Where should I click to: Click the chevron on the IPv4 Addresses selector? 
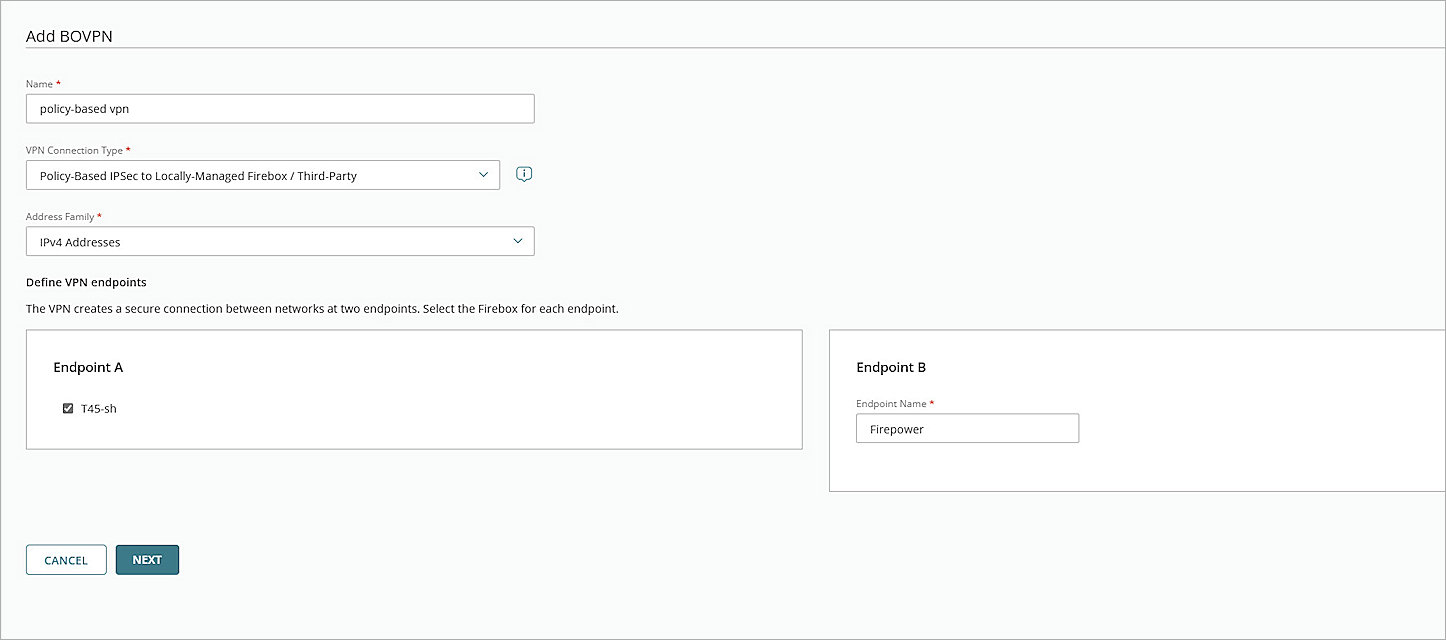[x=517, y=241]
